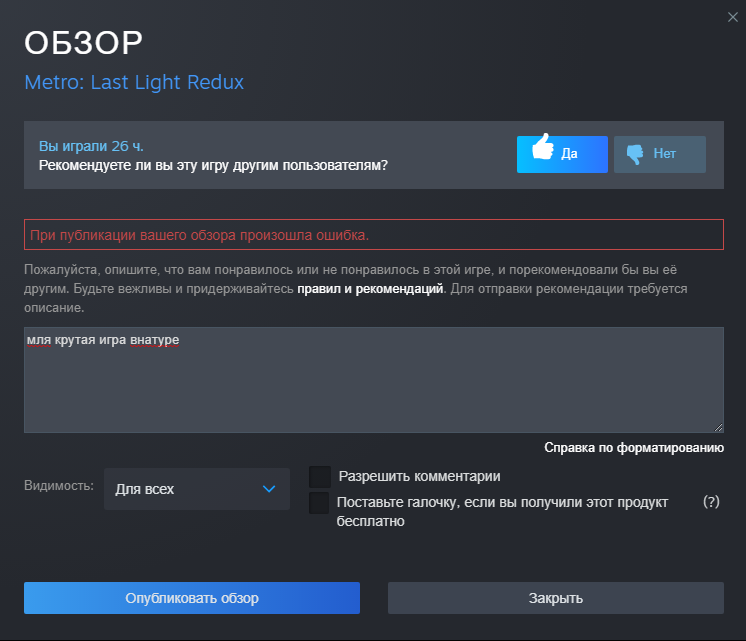The width and height of the screenshot is (746, 641).
Task: Click the 'Вы играли 26 ч.' playtime text
Action: pyautogui.click(x=91, y=146)
